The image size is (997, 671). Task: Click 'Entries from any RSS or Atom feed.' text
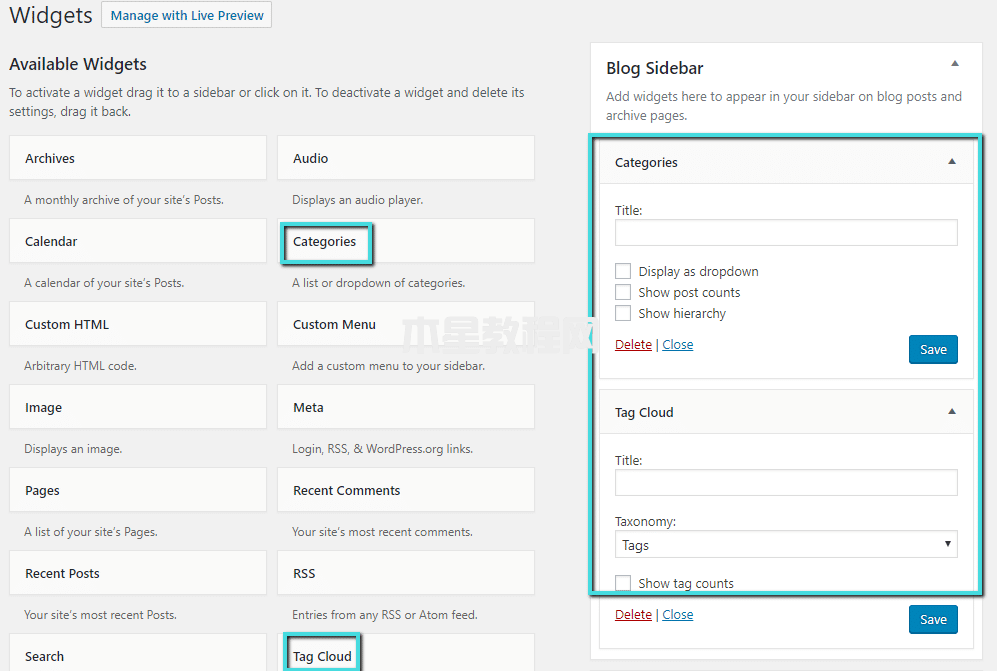[x=385, y=614]
